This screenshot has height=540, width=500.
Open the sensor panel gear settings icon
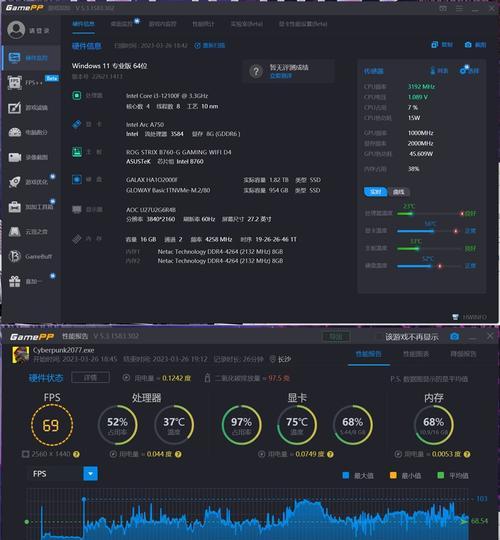(464, 70)
